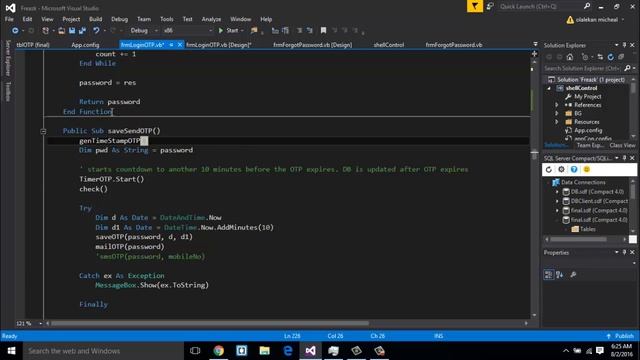This screenshot has height=360, width=640.
Task: Click the Solution Explorer Home icon
Action: tap(570, 57)
